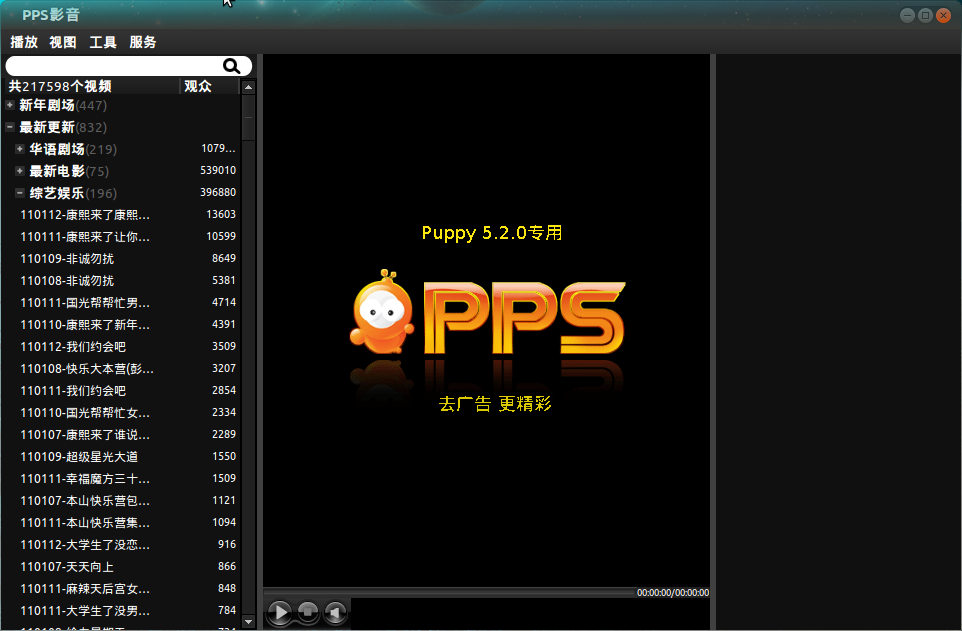This screenshot has height=631, width=962.
Task: Click the 00:00:00/00:00:00 time display
Action: point(672,592)
